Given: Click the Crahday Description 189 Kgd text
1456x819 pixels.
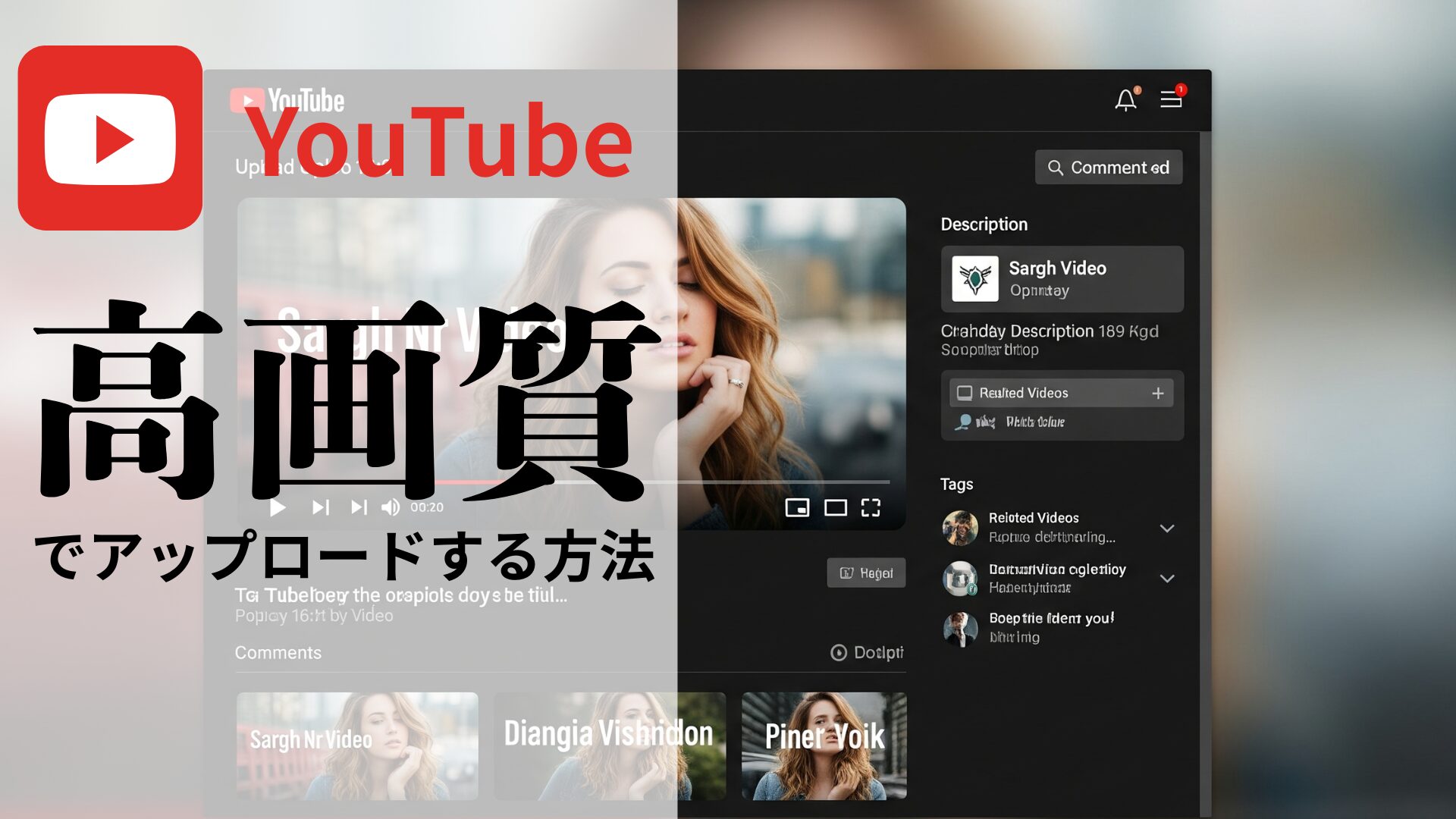Looking at the screenshot, I should [x=1050, y=331].
